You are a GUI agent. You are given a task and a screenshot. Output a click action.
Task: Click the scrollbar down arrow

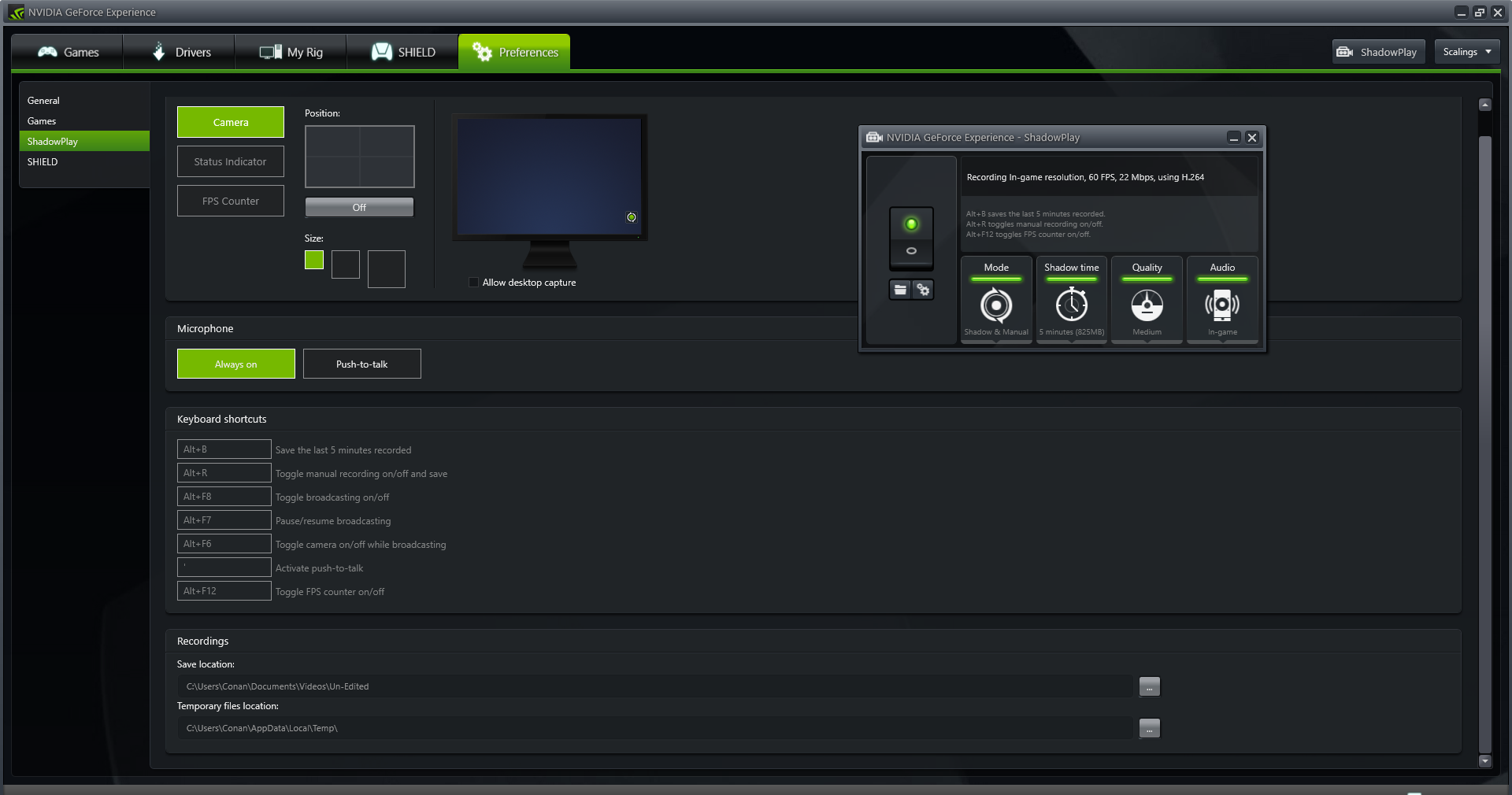1485,761
